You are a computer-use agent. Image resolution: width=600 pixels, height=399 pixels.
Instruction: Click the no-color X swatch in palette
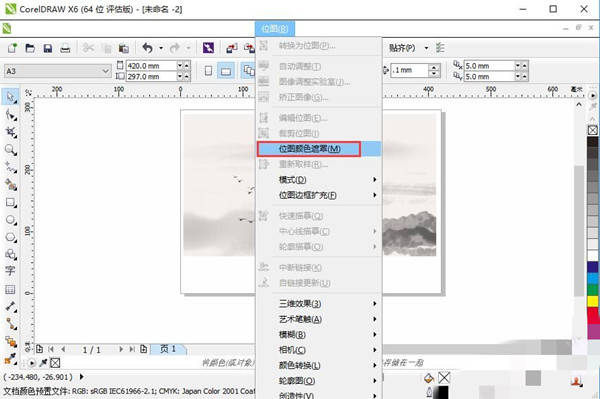click(x=593, y=130)
